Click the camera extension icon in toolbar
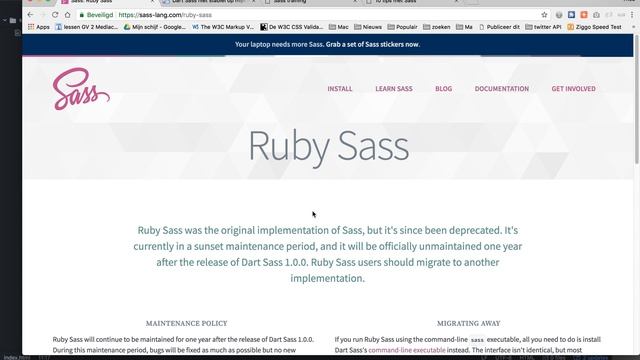The height and width of the screenshot is (360, 640). tap(596, 15)
